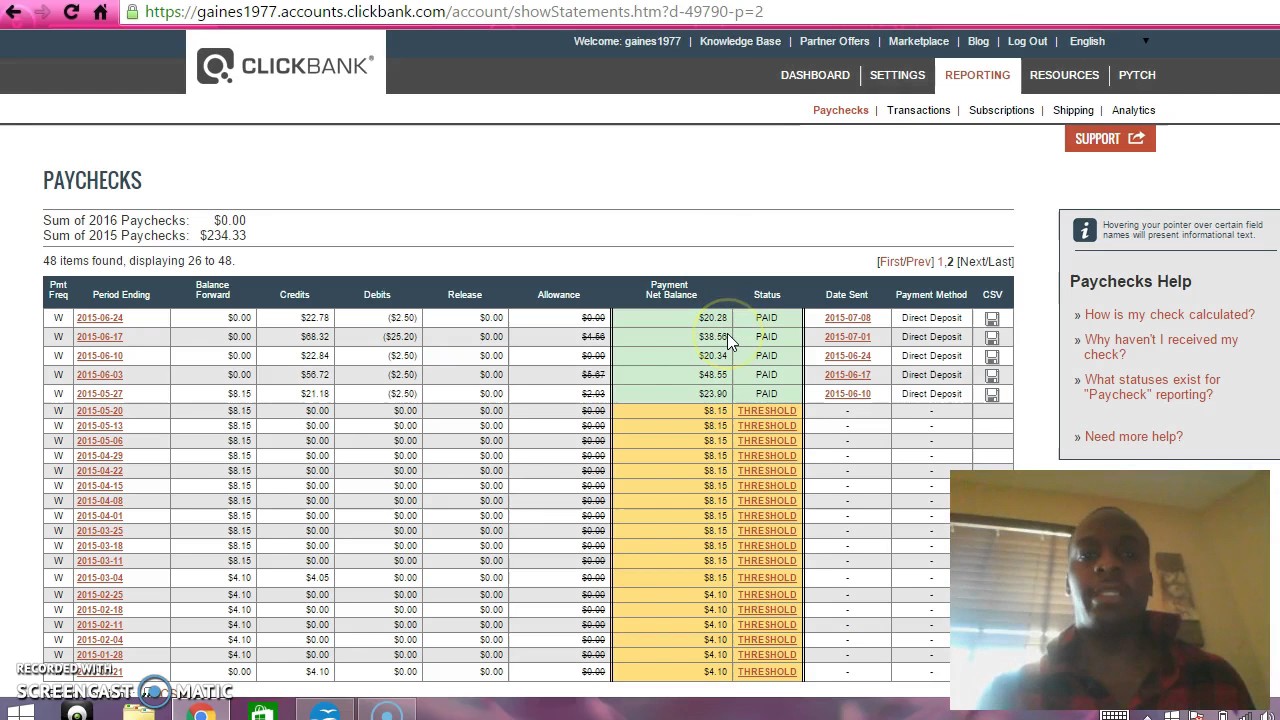Click the ClickBank logo
Image resolution: width=1280 pixels, height=720 pixels.
[285, 66]
